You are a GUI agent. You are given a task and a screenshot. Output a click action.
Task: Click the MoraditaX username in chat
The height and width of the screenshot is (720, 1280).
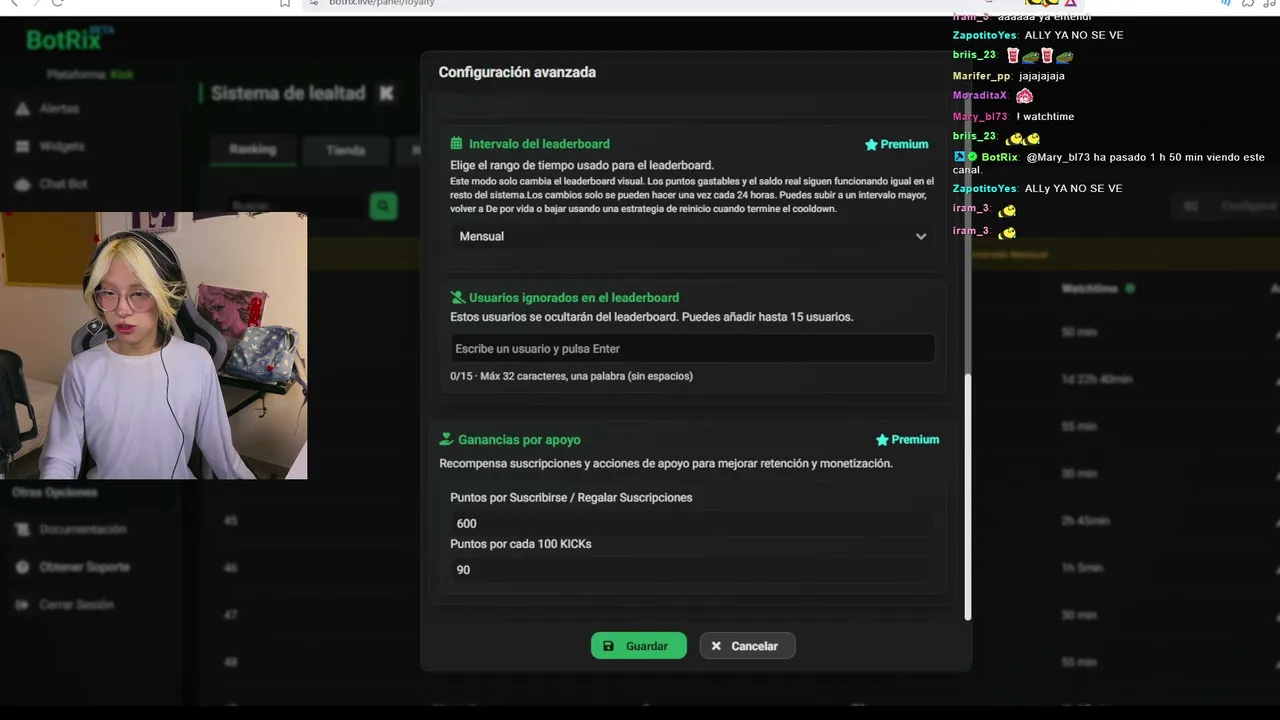pos(980,96)
